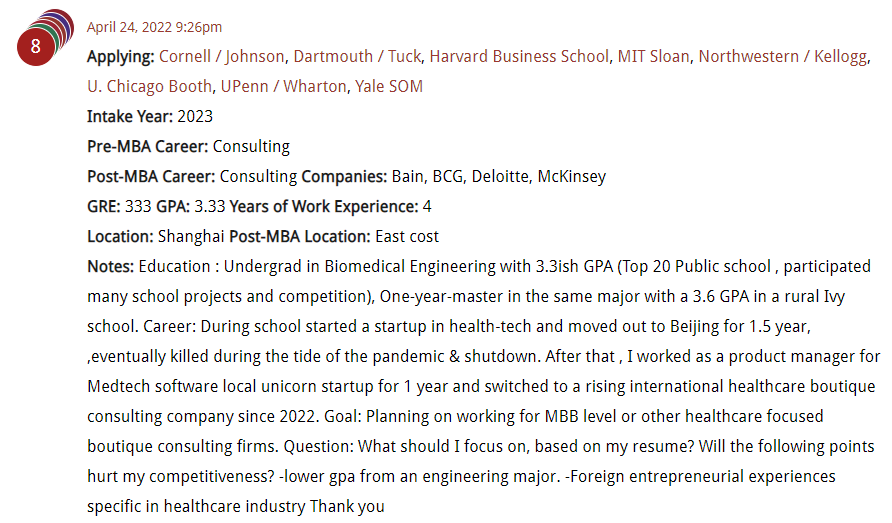Click the Post-MBA Career label
Image resolution: width=892 pixels, height=523 pixels.
(151, 176)
